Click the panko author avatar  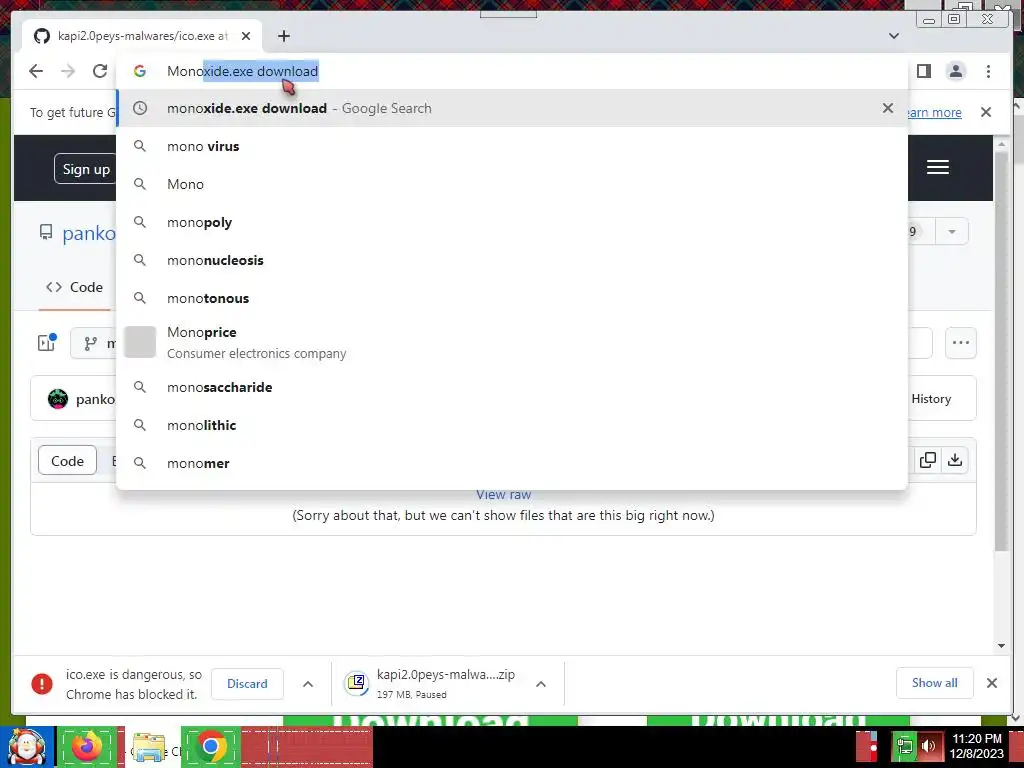coord(58,399)
